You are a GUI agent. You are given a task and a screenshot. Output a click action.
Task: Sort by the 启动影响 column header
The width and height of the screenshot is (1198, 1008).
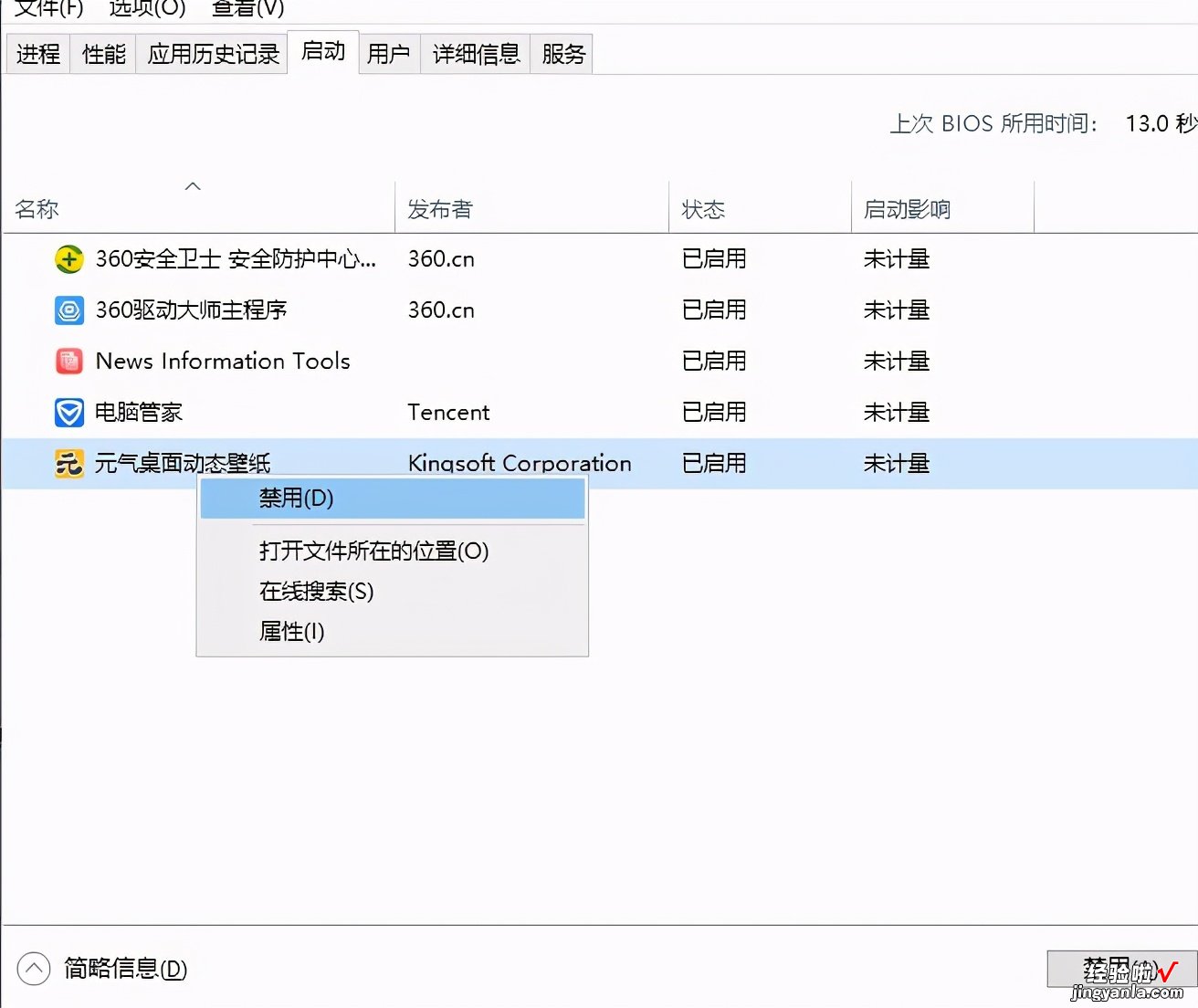(943, 209)
